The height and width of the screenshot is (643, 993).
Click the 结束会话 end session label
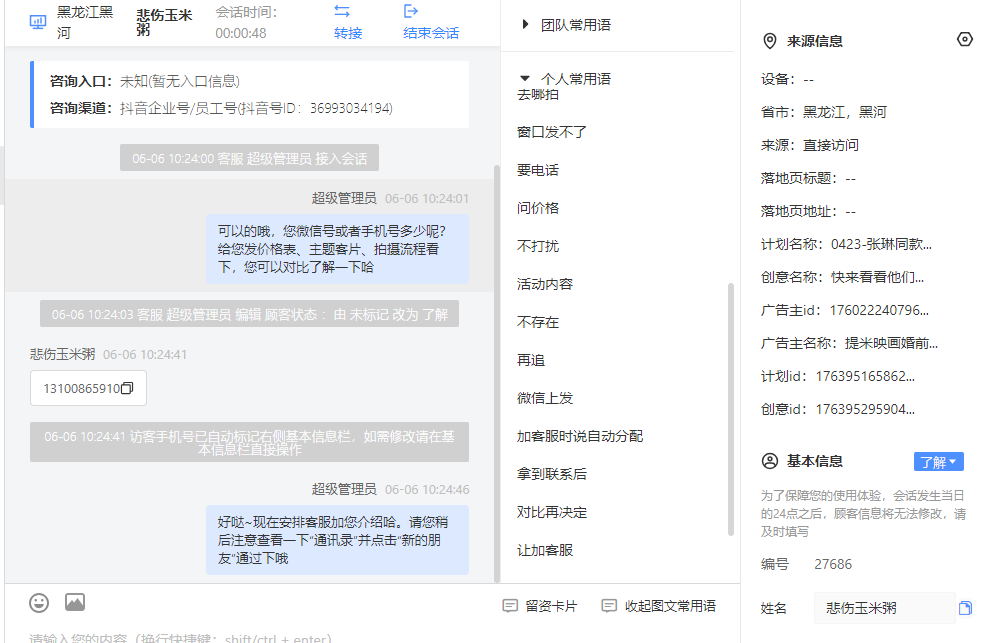431,33
